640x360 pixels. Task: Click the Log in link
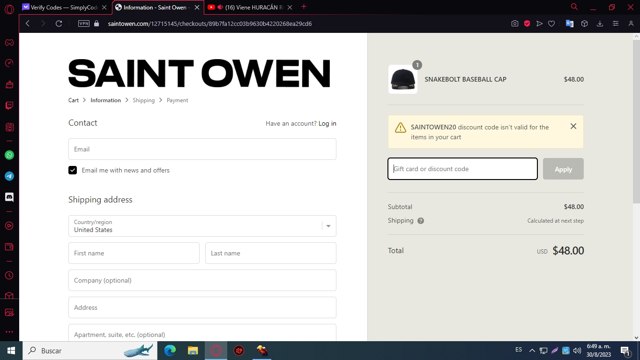[x=327, y=123]
